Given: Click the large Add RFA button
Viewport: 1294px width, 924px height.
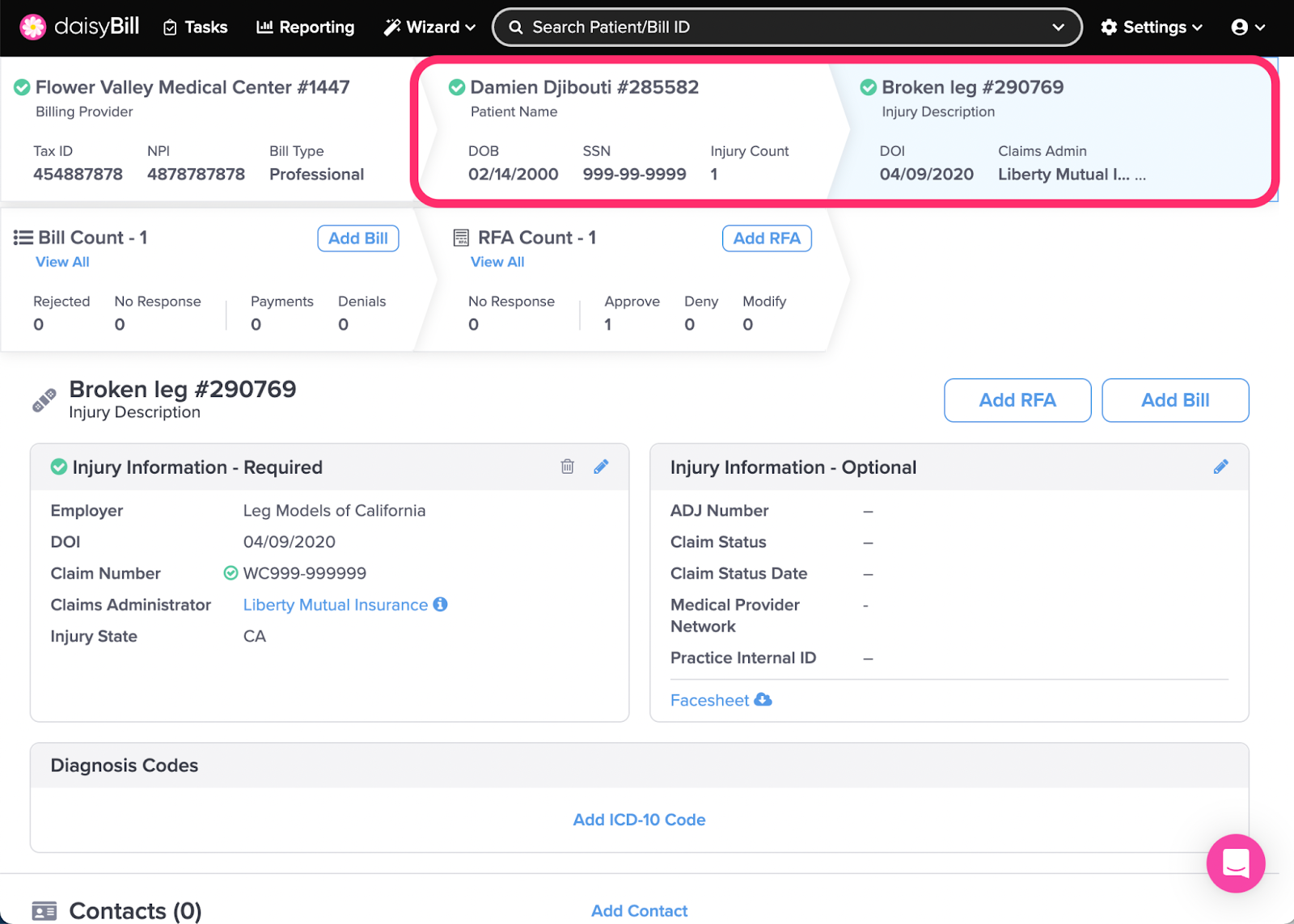Looking at the screenshot, I should 1017,400.
